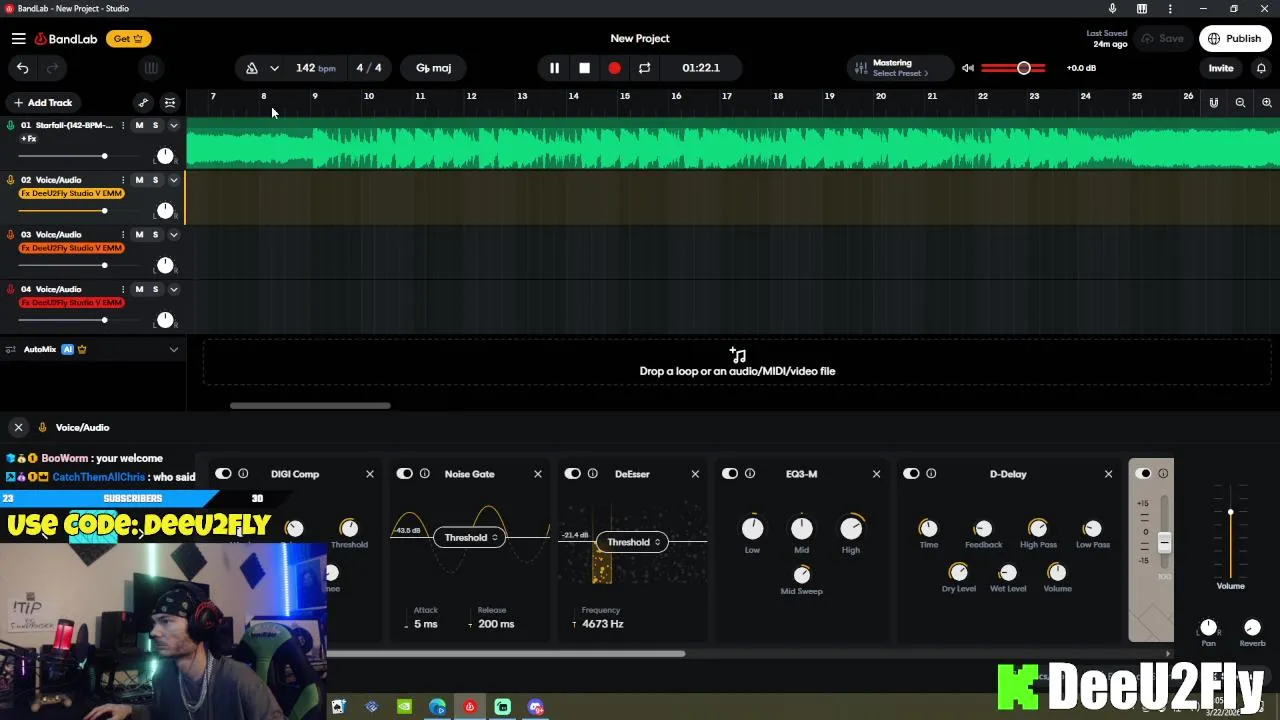The width and height of the screenshot is (1280, 720).
Task: Click bar 16 on the timeline ruler
Action: click(676, 96)
